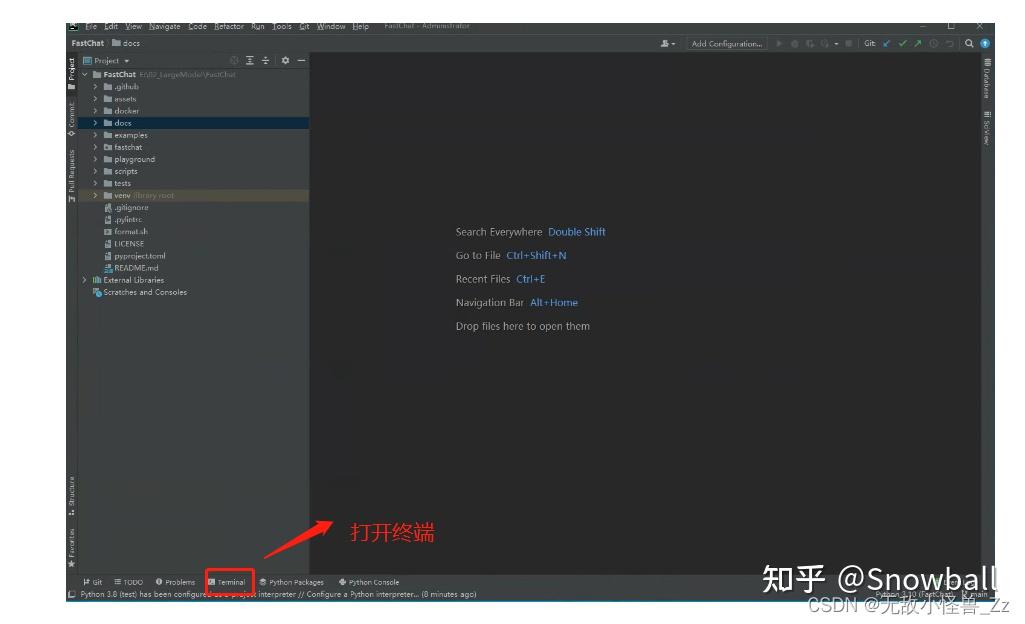This screenshot has width=1025, height=624.
Task: Select Scratches and Consoles node
Action: point(140,292)
